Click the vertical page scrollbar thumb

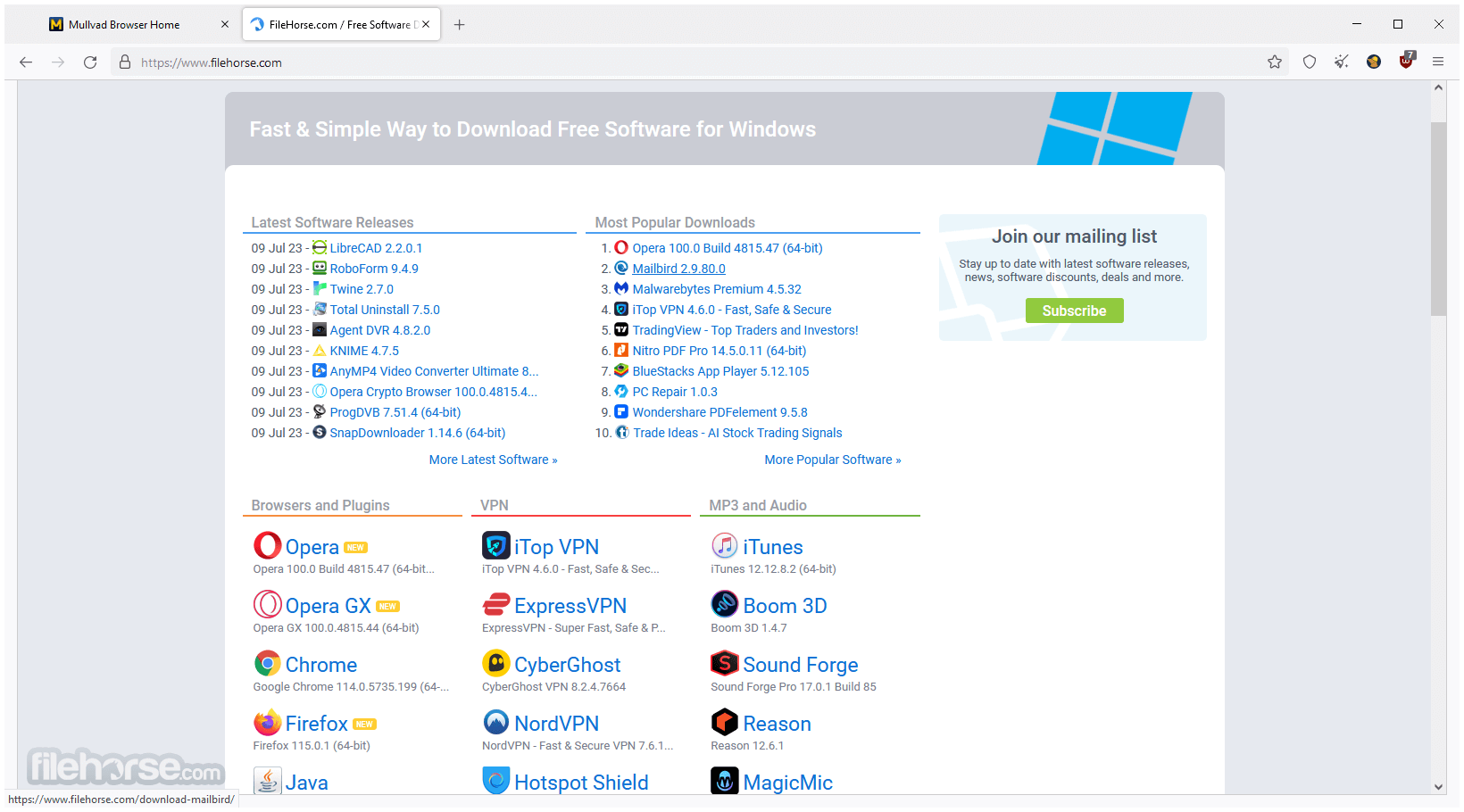[1438, 219]
